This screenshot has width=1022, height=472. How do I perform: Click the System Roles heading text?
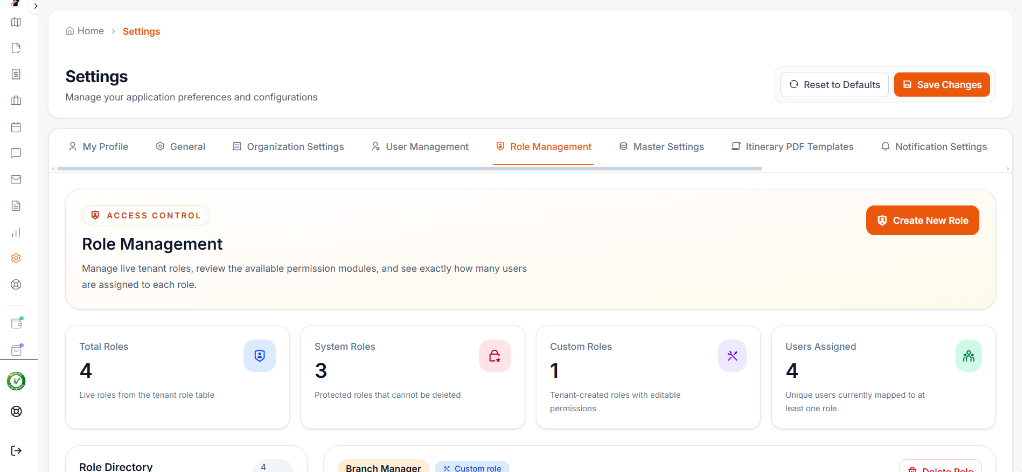345,347
